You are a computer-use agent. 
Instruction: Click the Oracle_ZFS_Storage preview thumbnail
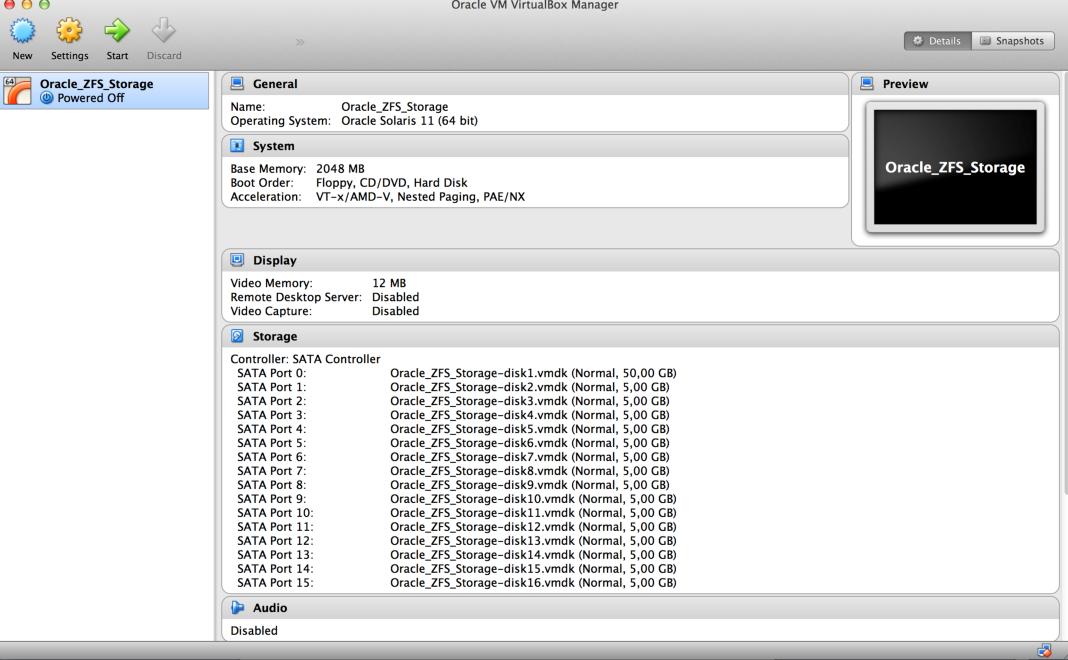[955, 168]
